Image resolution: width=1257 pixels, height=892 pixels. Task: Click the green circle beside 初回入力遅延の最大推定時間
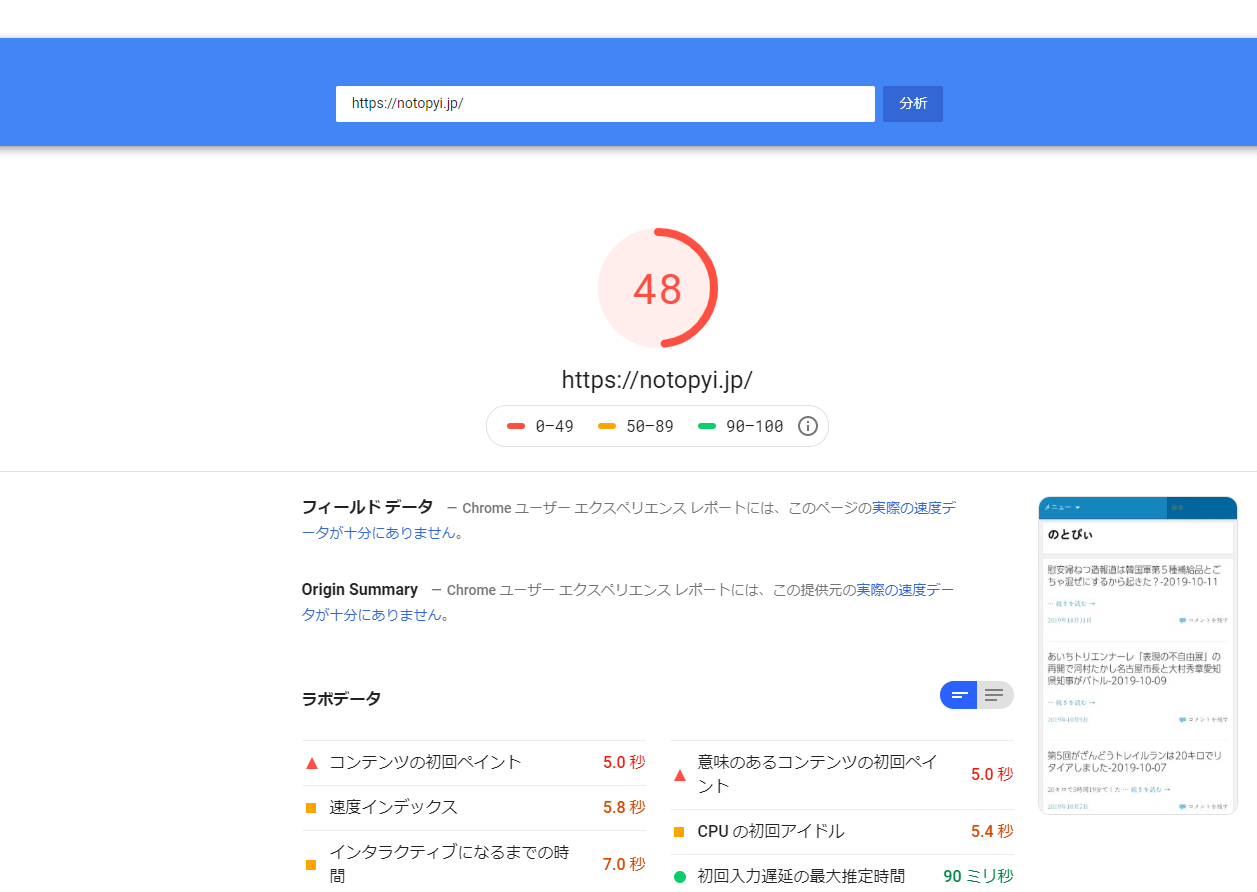pyautogui.click(x=679, y=877)
